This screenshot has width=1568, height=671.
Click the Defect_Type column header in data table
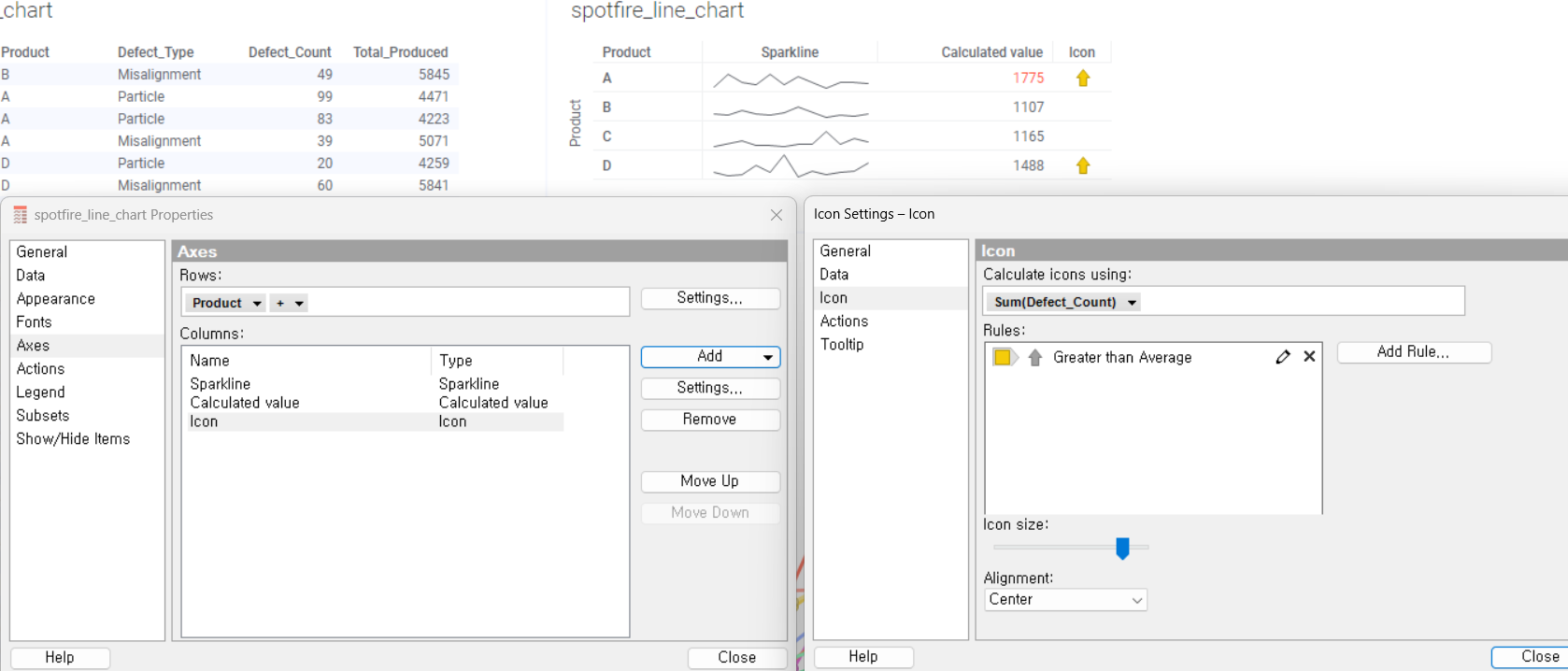pyautogui.click(x=156, y=52)
